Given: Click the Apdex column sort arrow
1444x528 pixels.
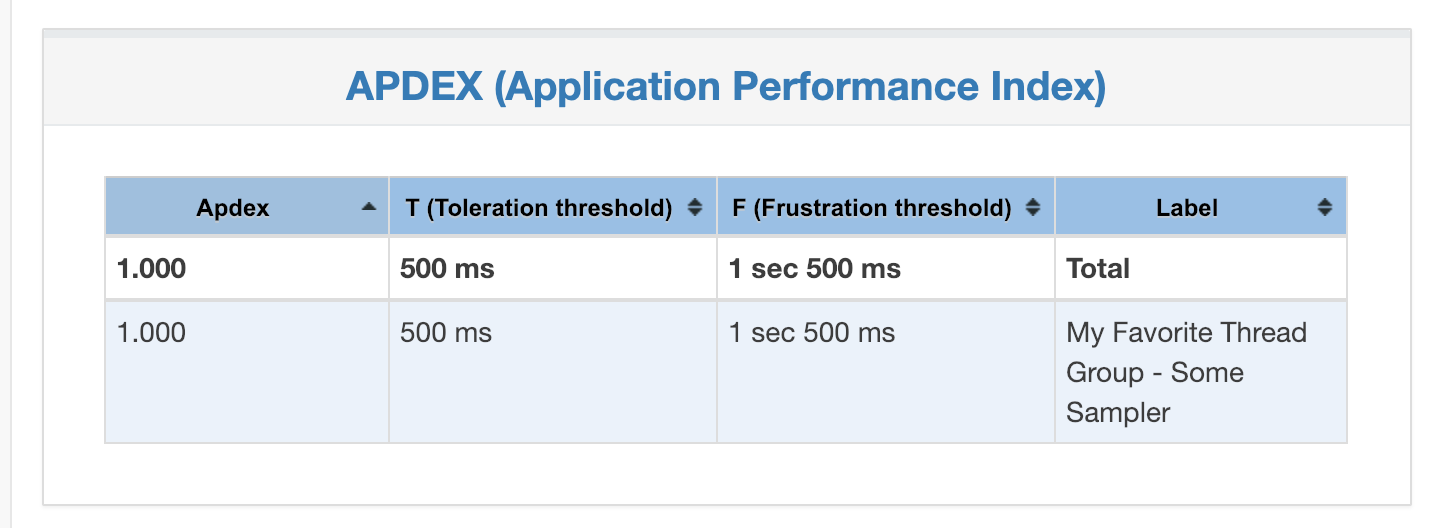Looking at the screenshot, I should [x=369, y=207].
